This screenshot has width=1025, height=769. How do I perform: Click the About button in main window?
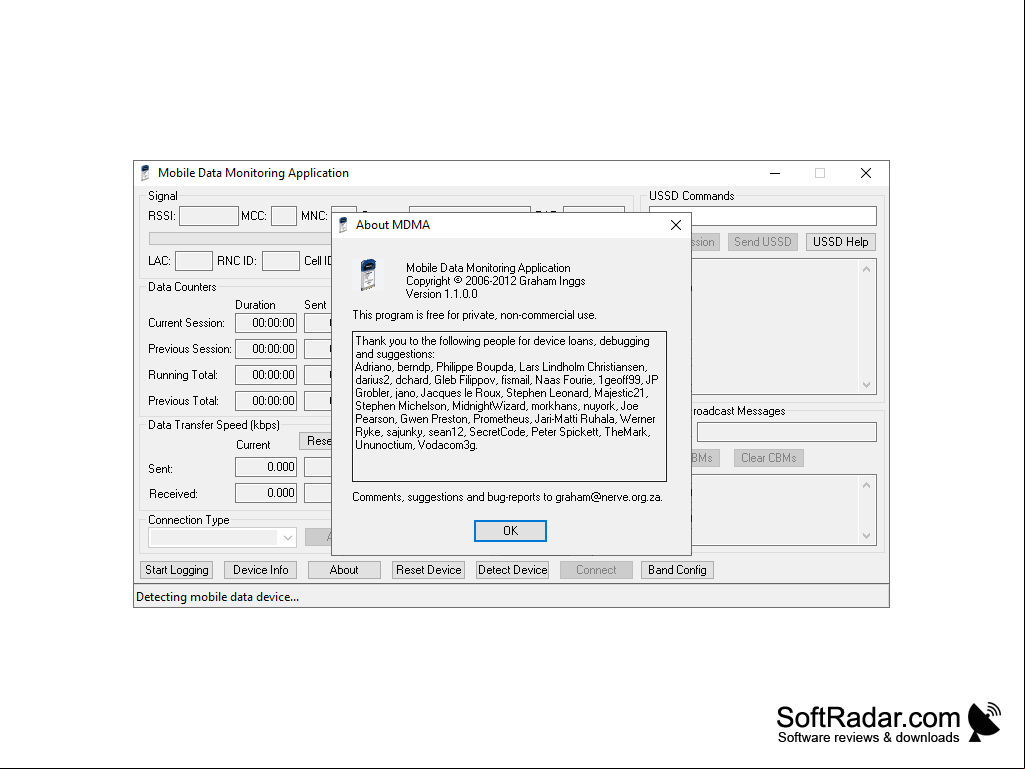[344, 570]
